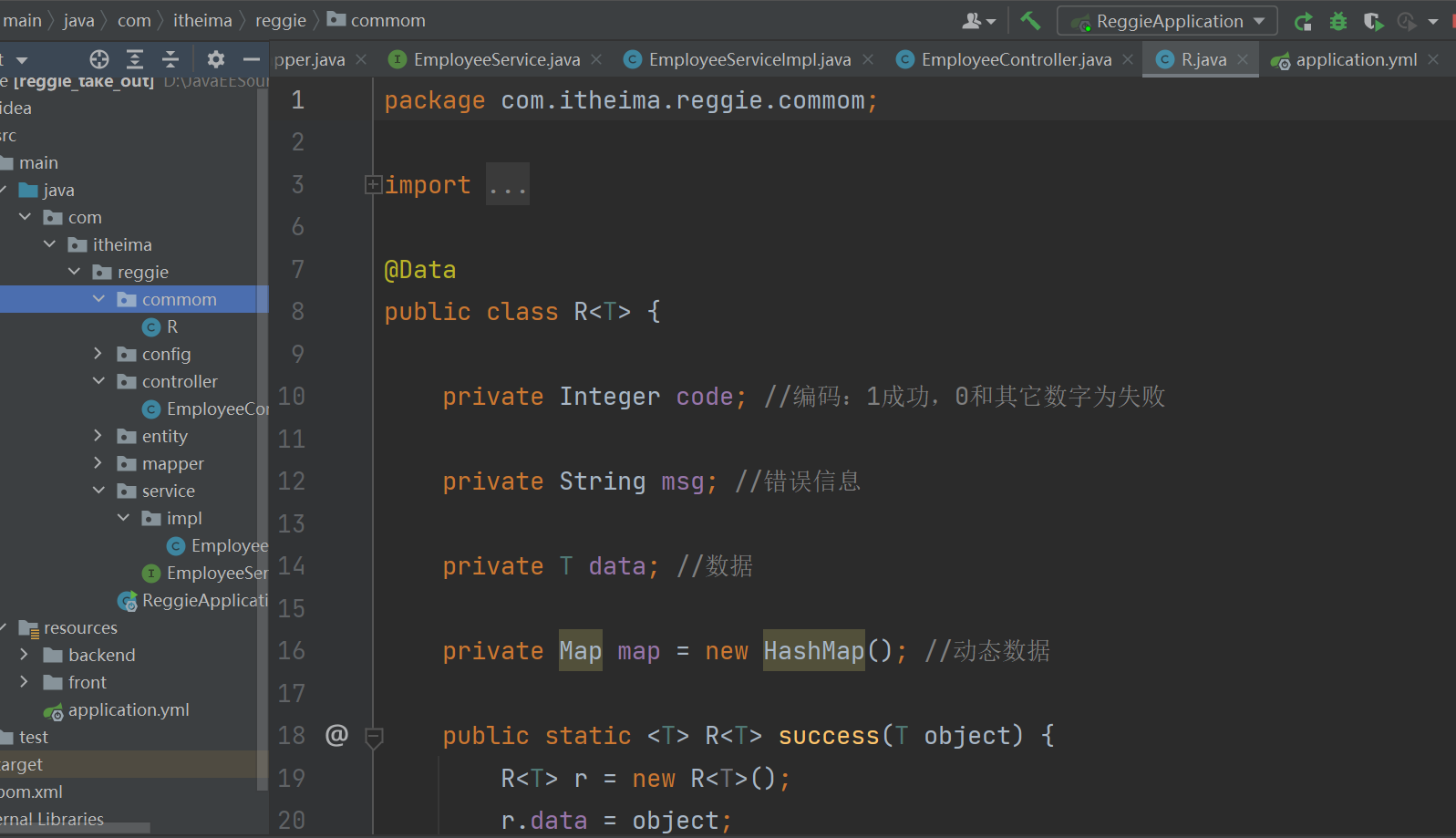Click the 'com' breadcrumb in navigation bar
1456x838 pixels.
click(134, 20)
